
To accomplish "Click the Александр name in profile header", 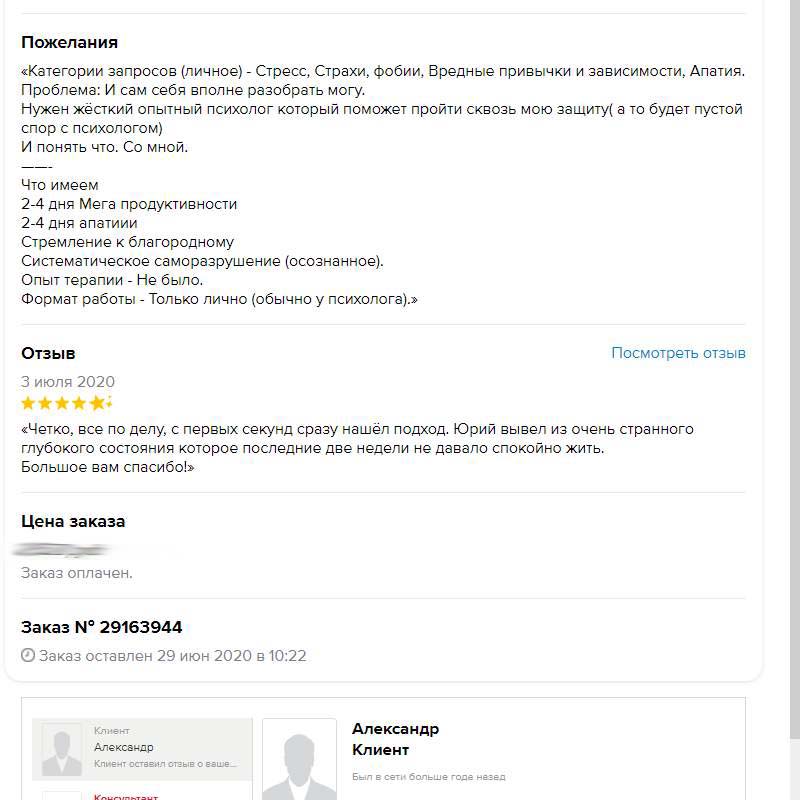I will click(x=395, y=729).
